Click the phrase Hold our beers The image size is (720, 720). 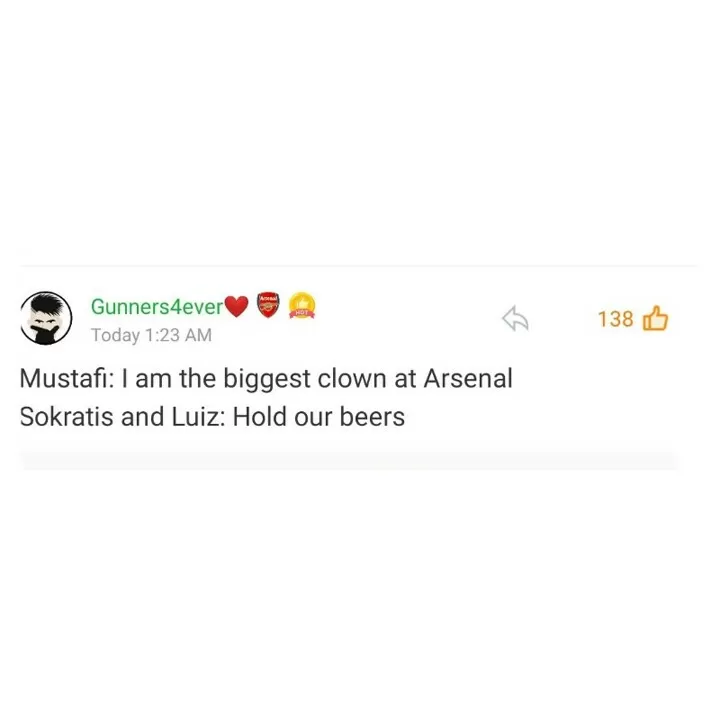(319, 417)
